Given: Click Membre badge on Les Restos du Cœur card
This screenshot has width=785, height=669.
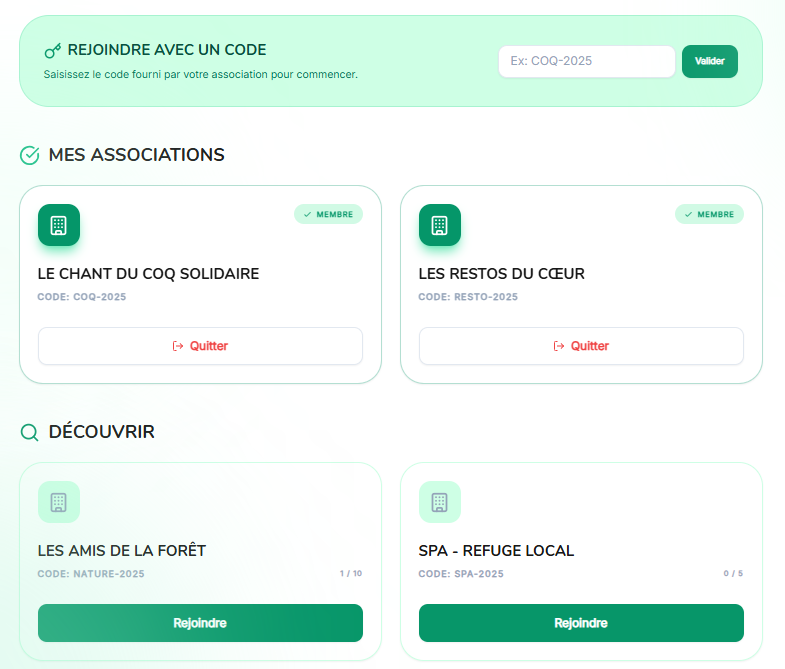Looking at the screenshot, I should coord(709,214).
